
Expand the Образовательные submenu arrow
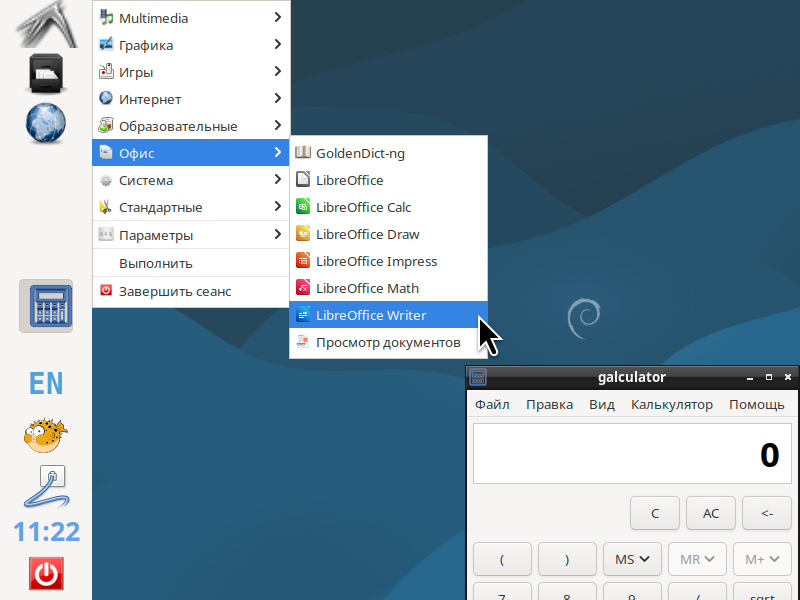point(278,126)
